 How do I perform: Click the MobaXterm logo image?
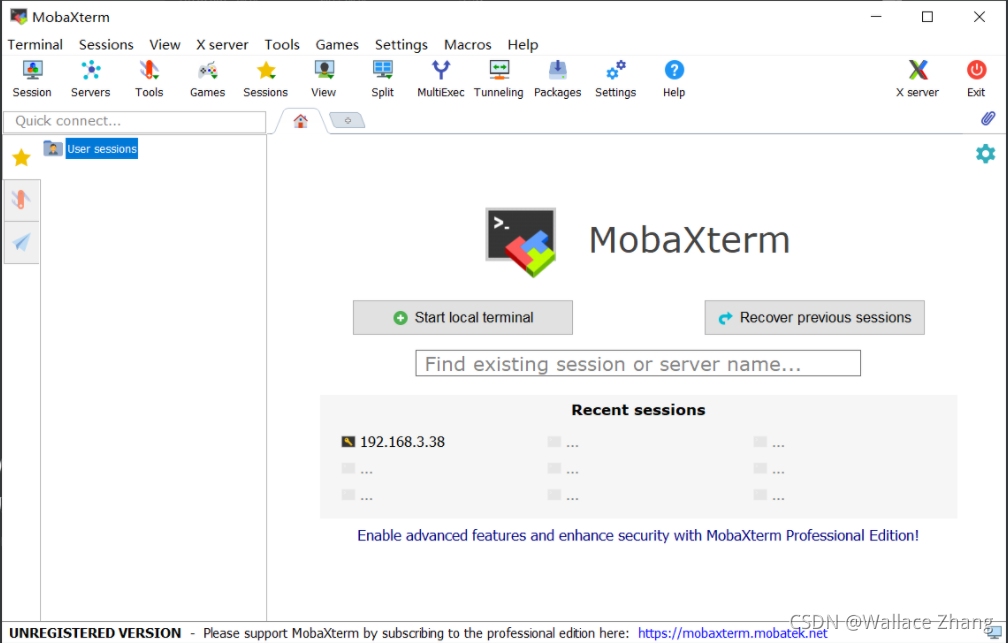click(x=521, y=242)
